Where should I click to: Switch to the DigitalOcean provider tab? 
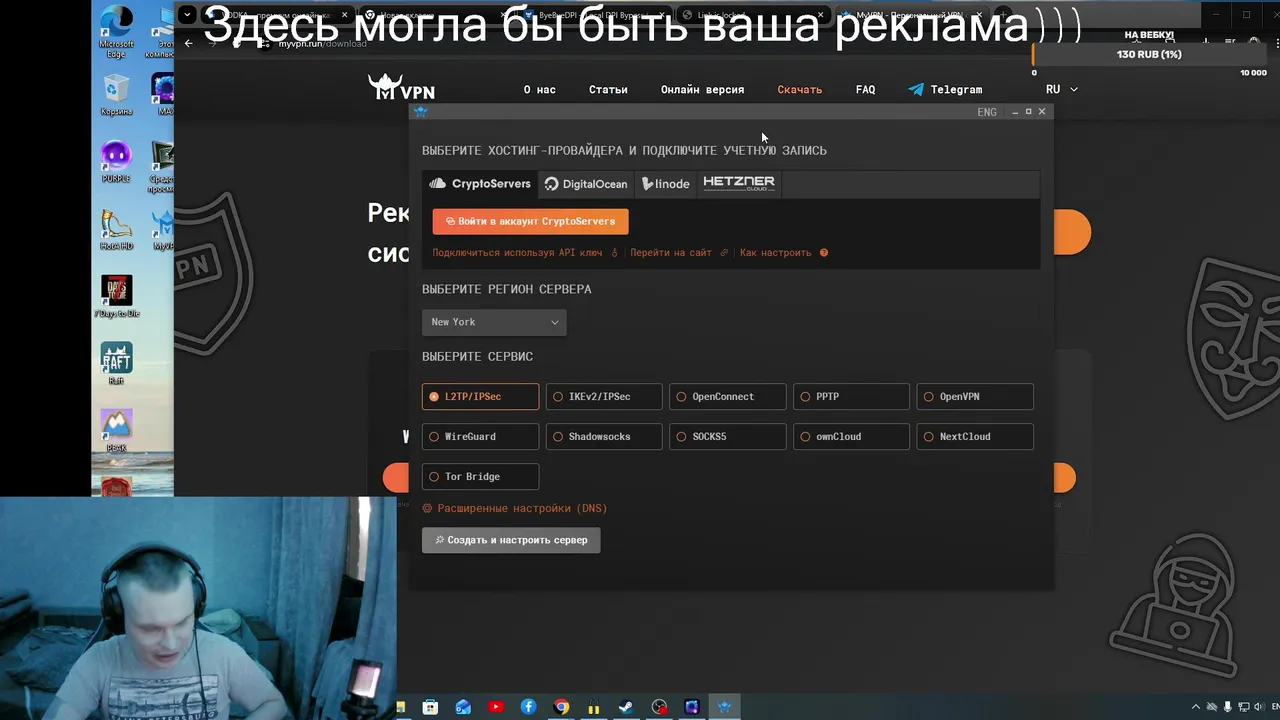coord(586,184)
